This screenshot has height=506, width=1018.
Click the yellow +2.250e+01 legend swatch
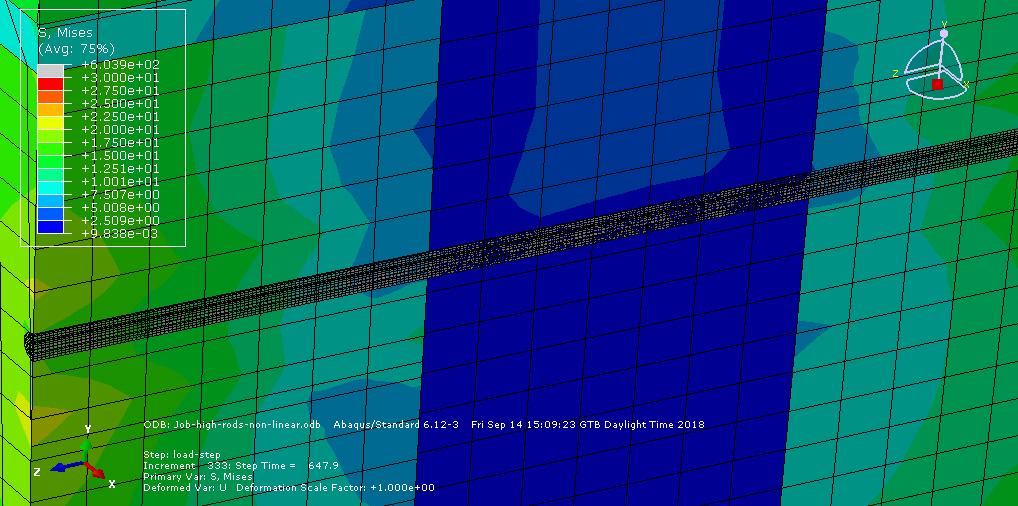pyautogui.click(x=50, y=123)
